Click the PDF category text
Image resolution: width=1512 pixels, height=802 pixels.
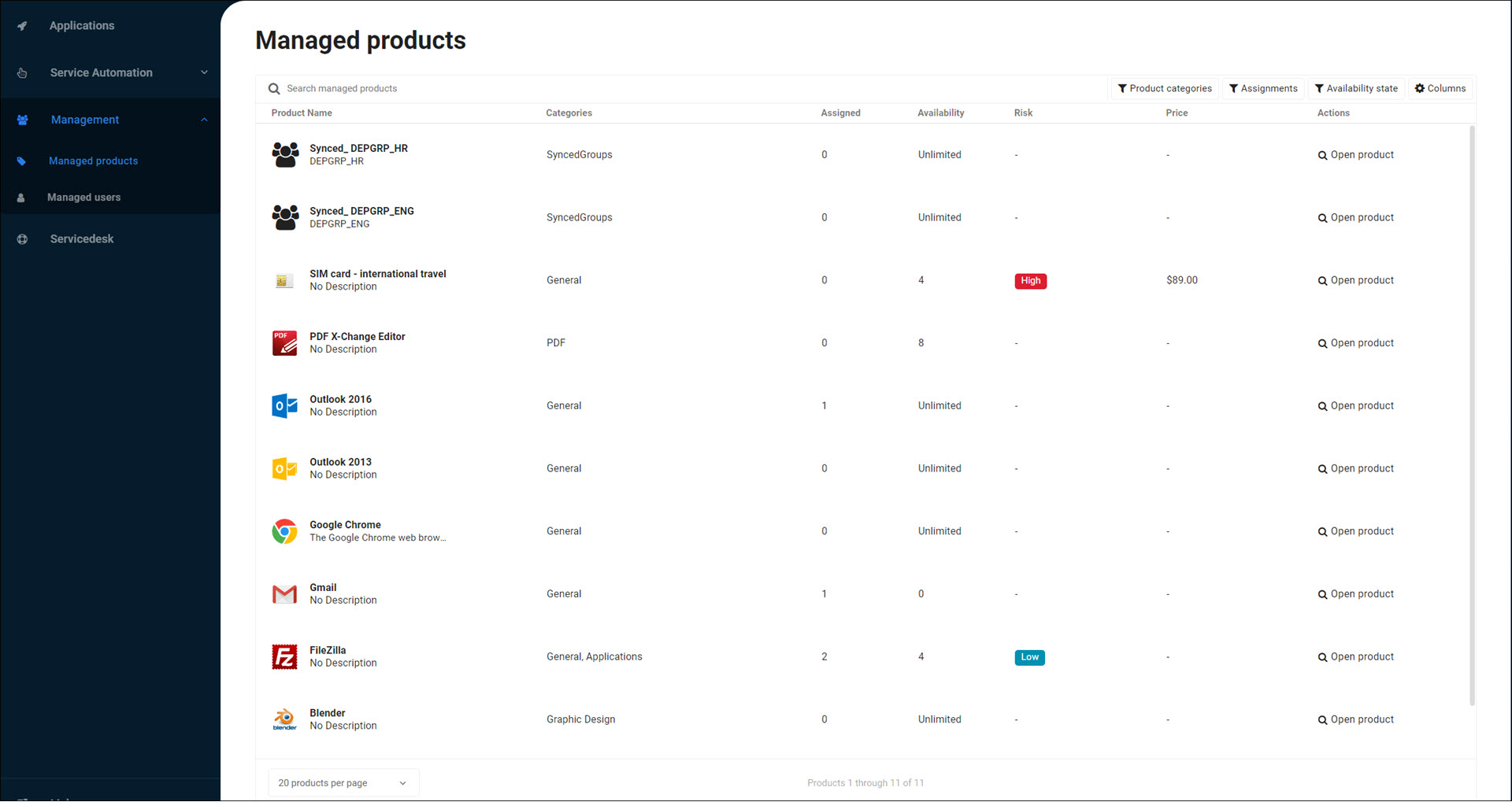556,343
